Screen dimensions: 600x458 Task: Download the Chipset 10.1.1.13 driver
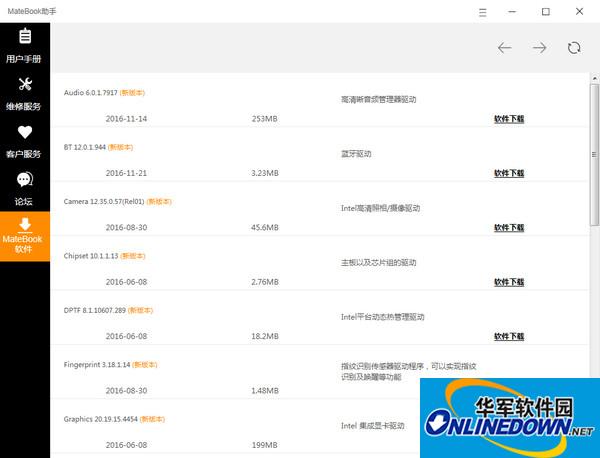pyautogui.click(x=509, y=282)
